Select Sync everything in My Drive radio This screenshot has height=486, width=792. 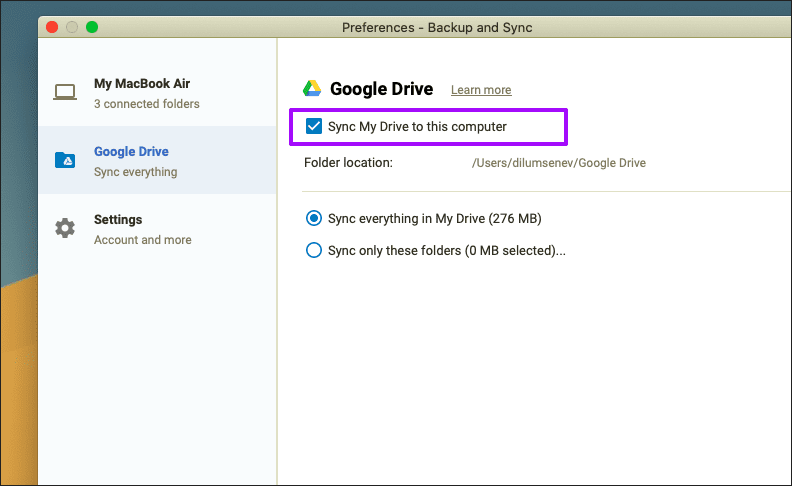[x=314, y=218]
